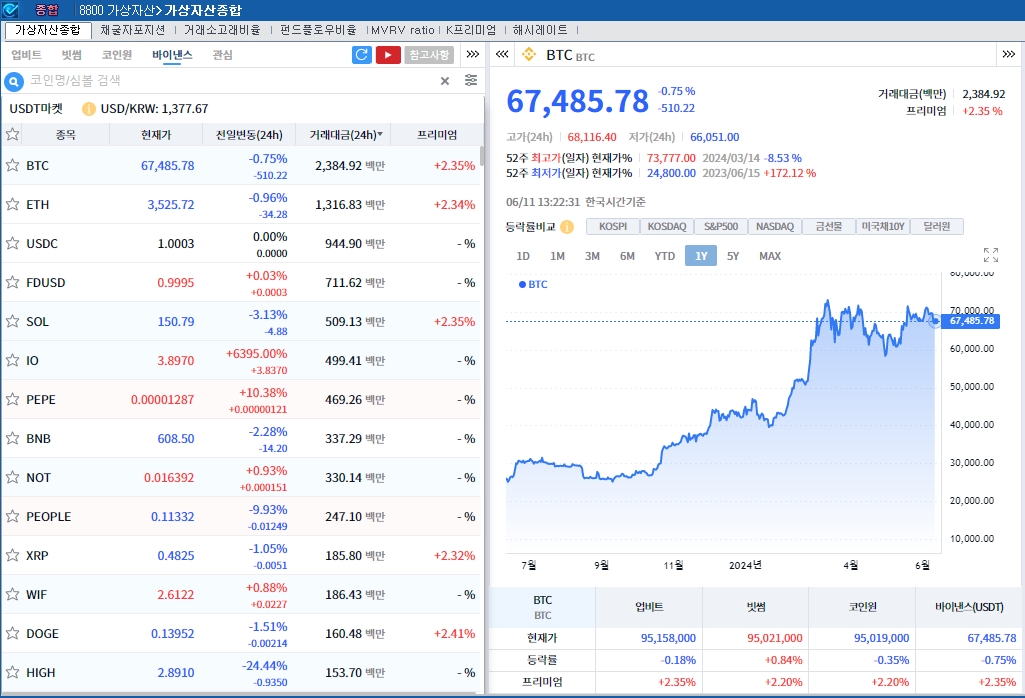Star the DOGE row
Viewport: 1025px width, 698px height.
pos(12,633)
